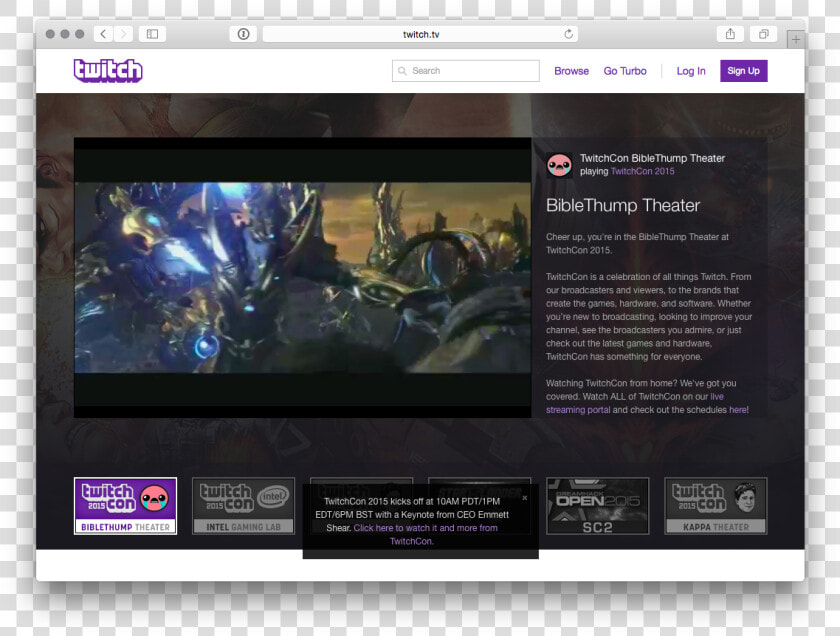
Task: Click 'Click here to watch it' link
Action: click(411, 535)
